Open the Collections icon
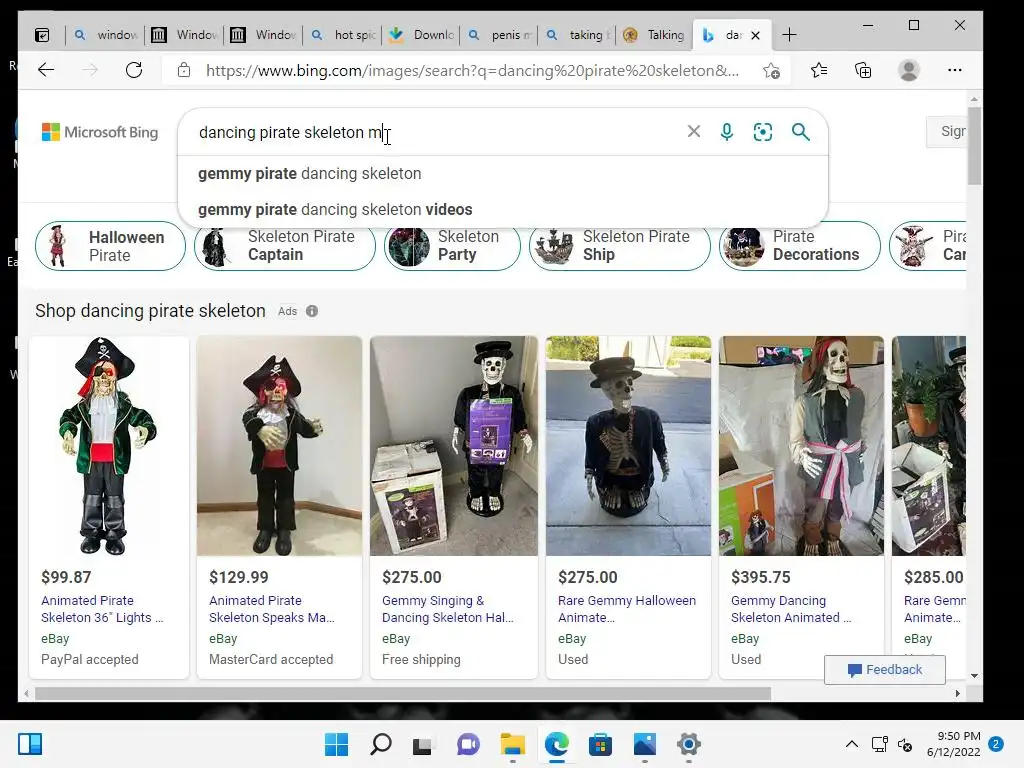1024x768 pixels. (x=863, y=70)
